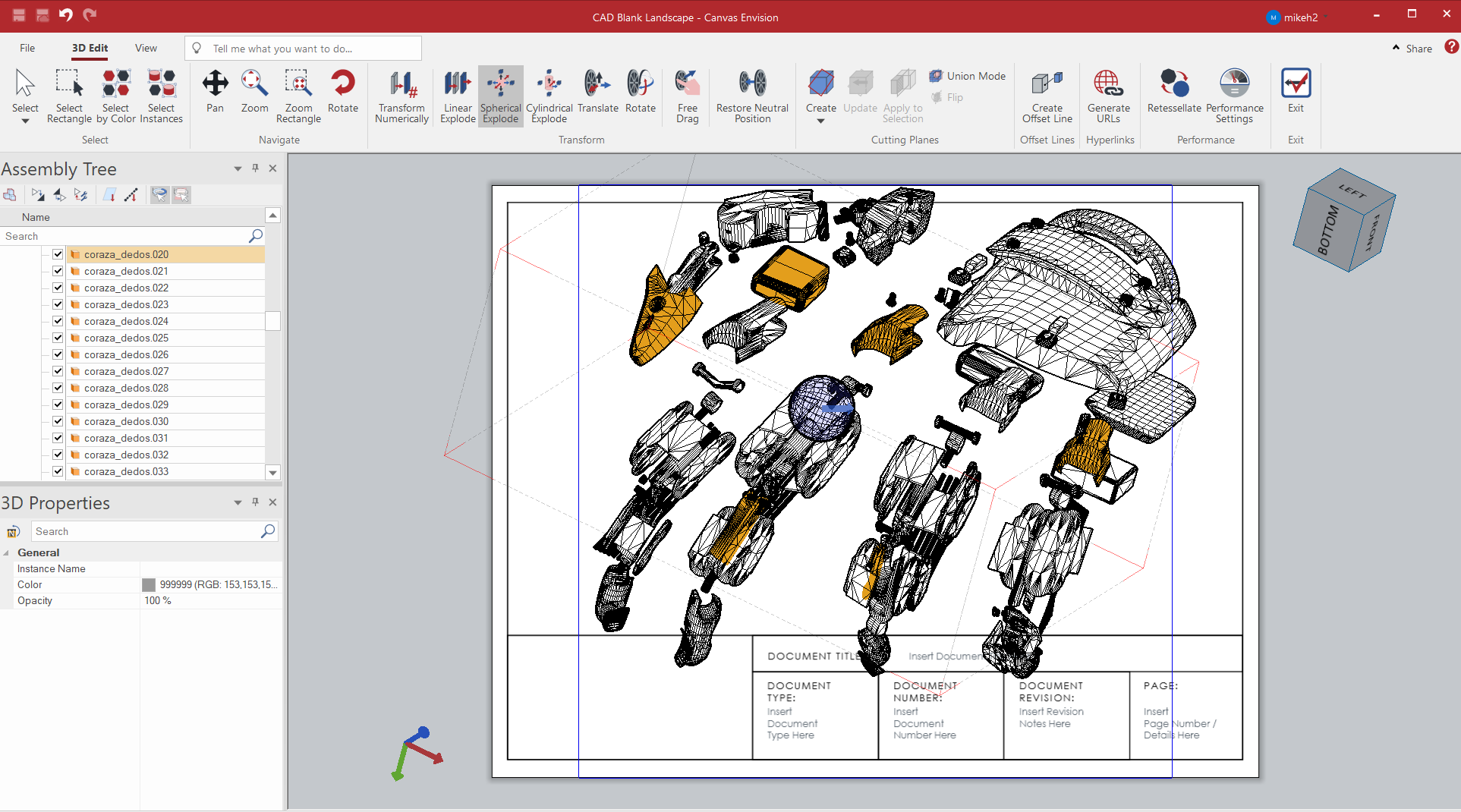Untick coraza_dedos.030 checkbox
Image resolution: width=1461 pixels, height=812 pixels.
(58, 421)
